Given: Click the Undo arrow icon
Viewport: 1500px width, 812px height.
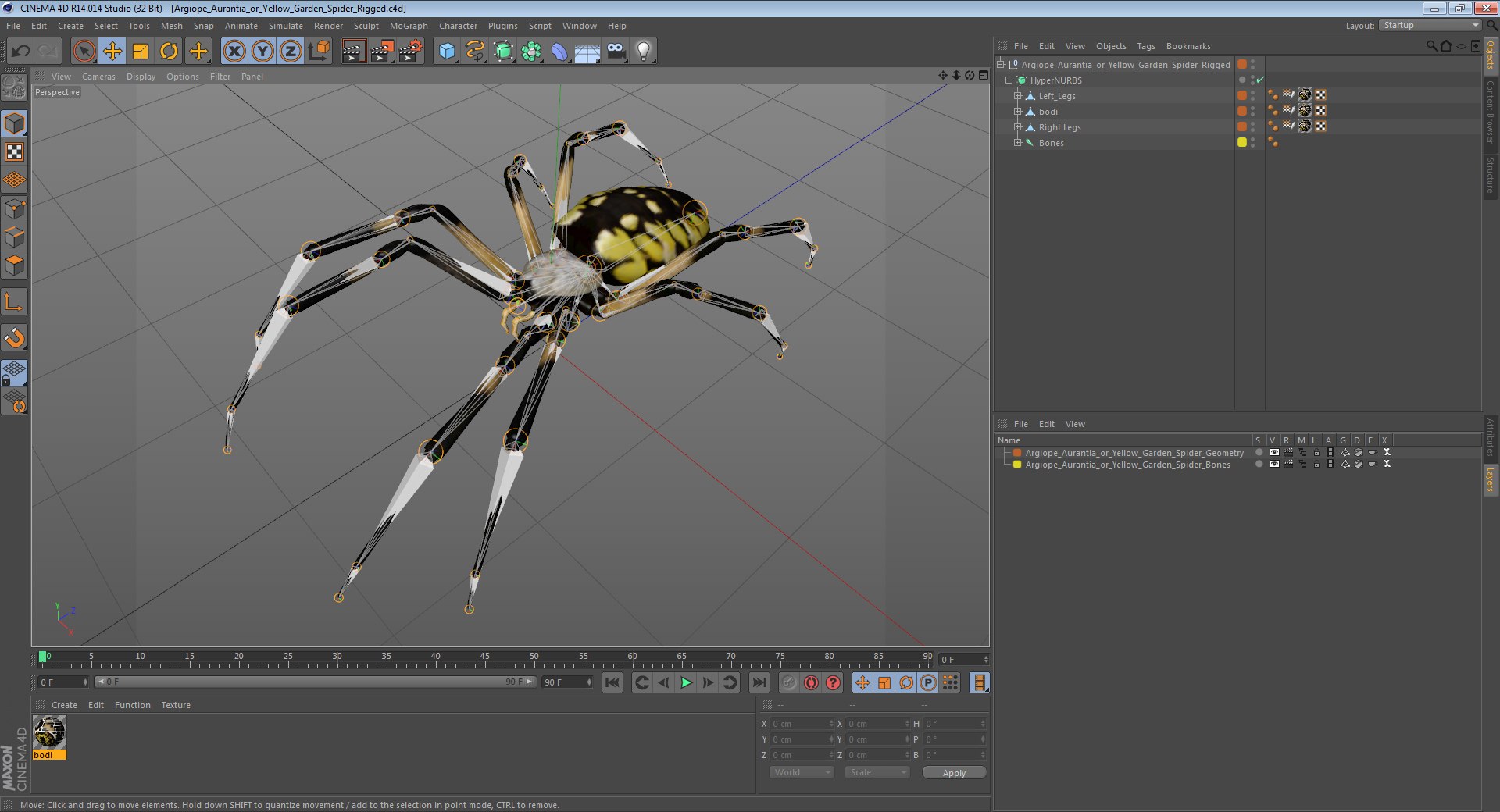Looking at the screenshot, I should coord(20,52).
